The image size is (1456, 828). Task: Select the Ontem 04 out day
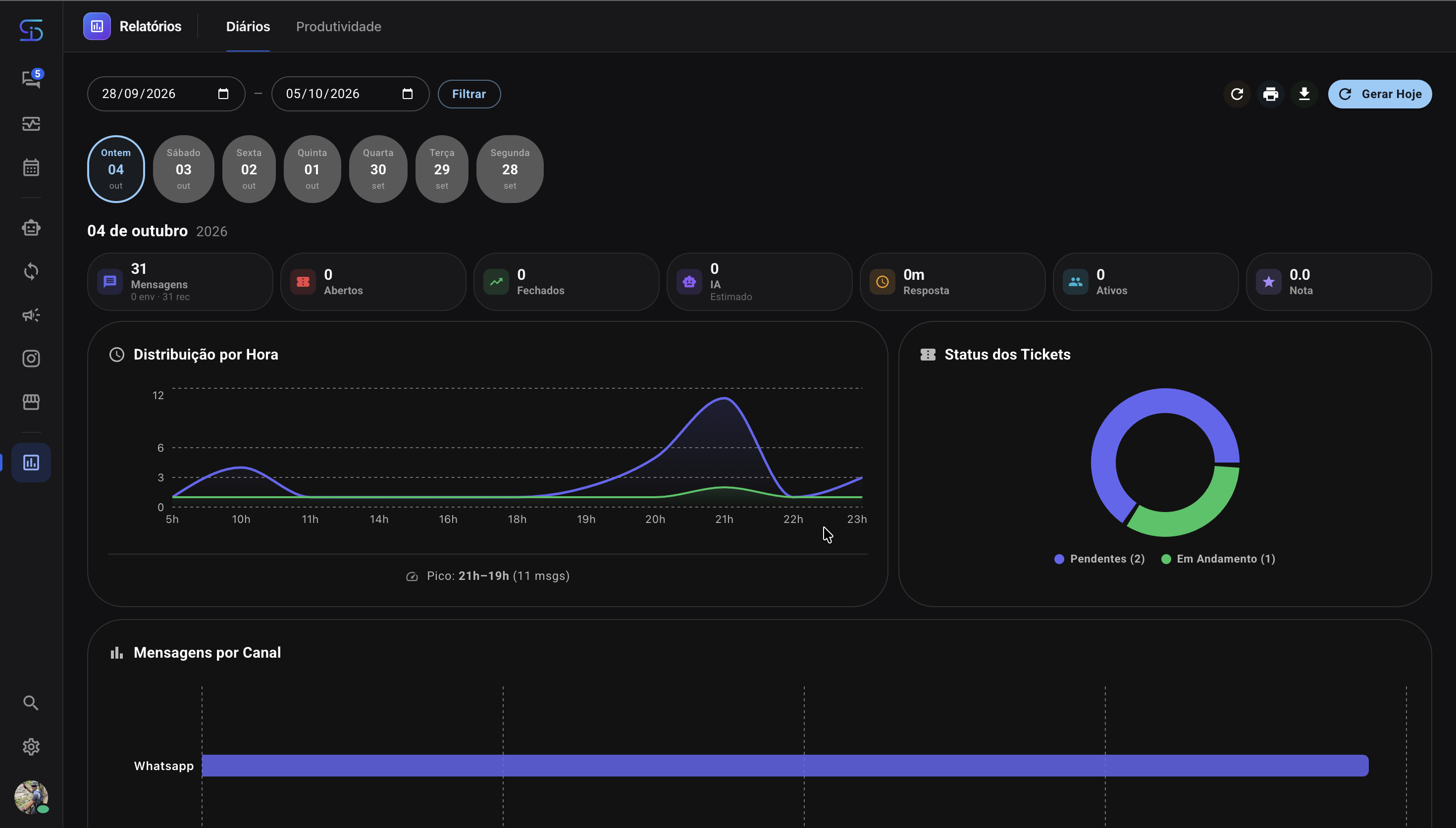pos(116,169)
